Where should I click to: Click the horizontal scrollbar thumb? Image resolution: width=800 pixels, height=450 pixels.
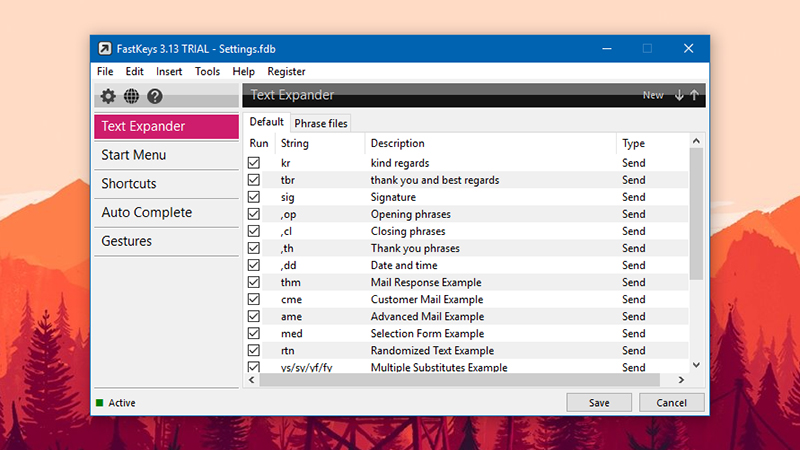tap(460, 380)
